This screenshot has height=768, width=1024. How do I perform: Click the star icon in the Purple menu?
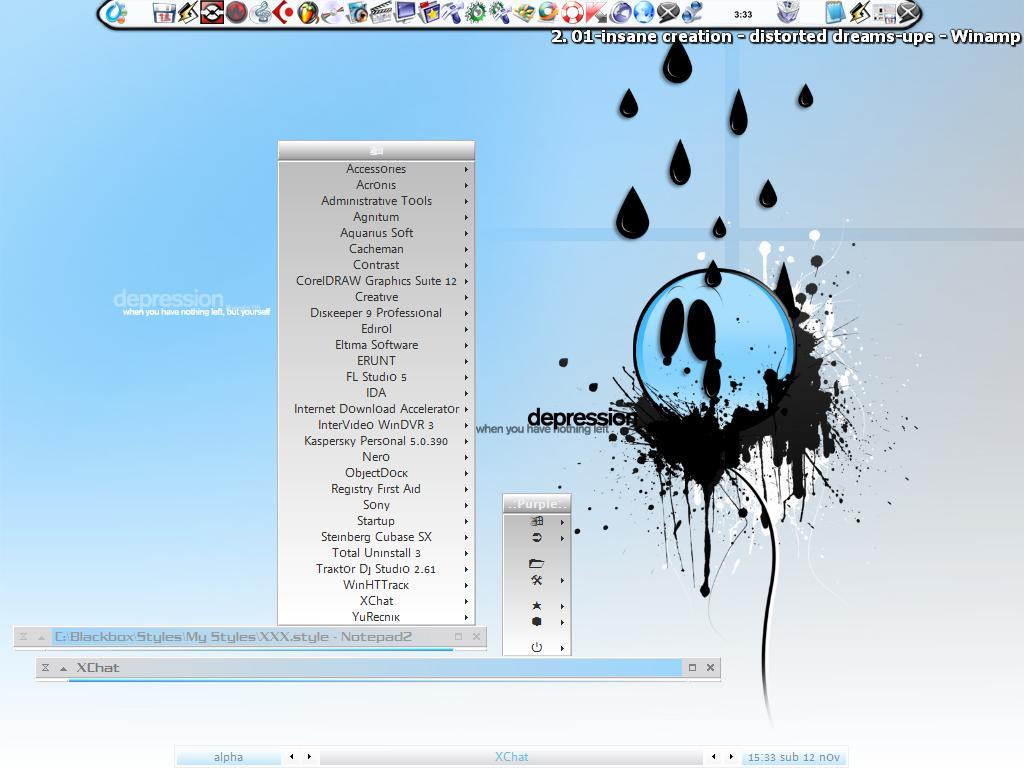point(536,605)
